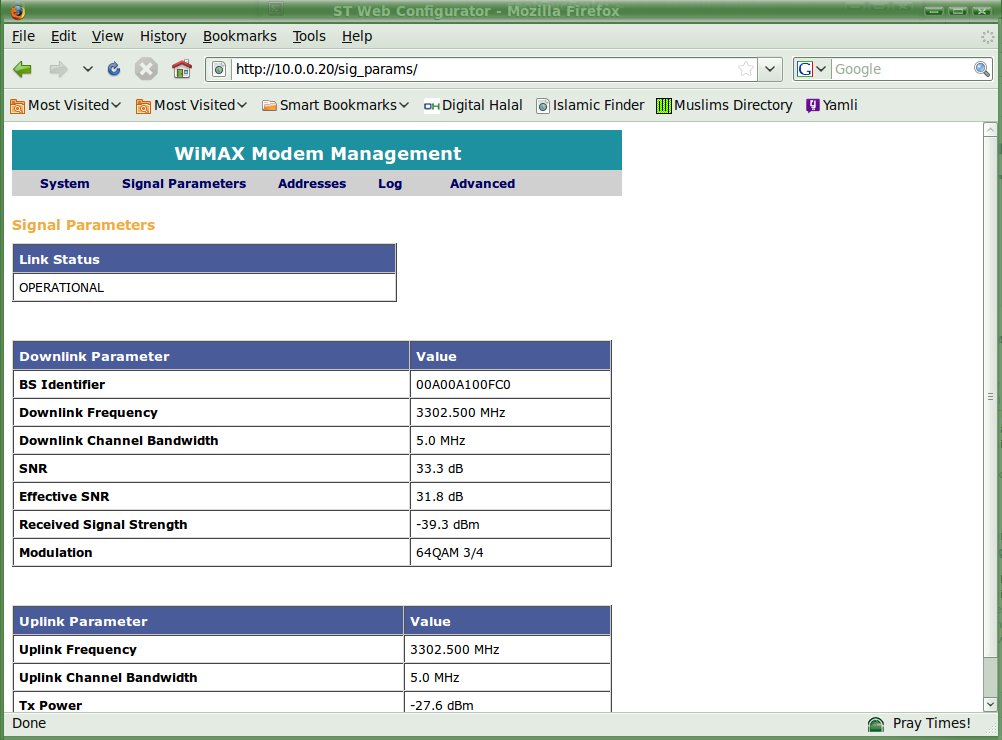Click the activity throbber icon
The image size is (1002, 740).
[987, 36]
